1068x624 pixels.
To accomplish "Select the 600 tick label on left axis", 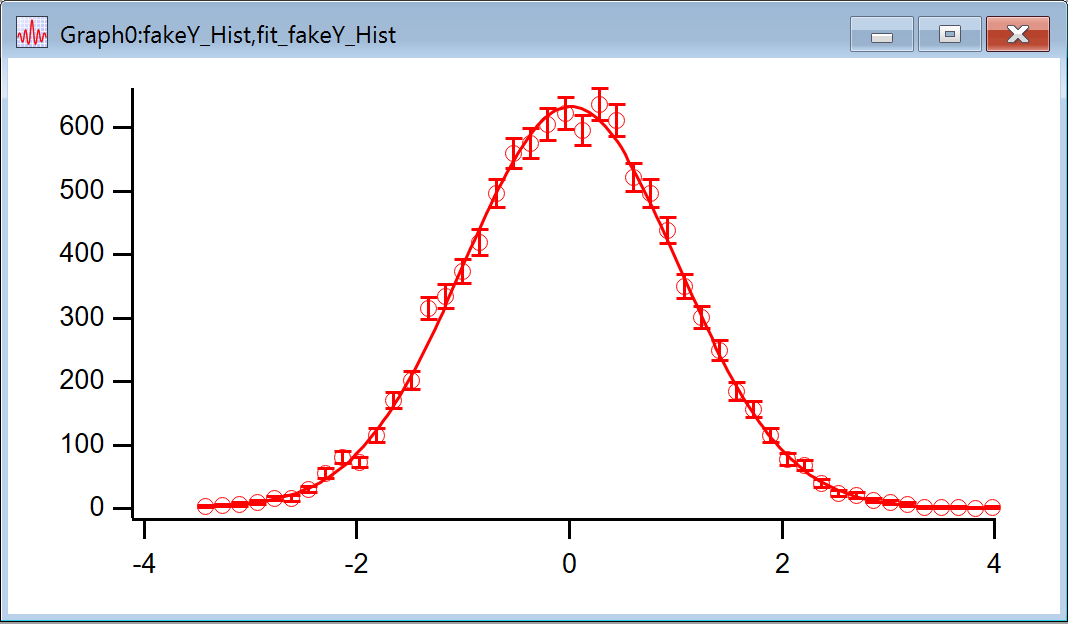I will pyautogui.click(x=81, y=128).
